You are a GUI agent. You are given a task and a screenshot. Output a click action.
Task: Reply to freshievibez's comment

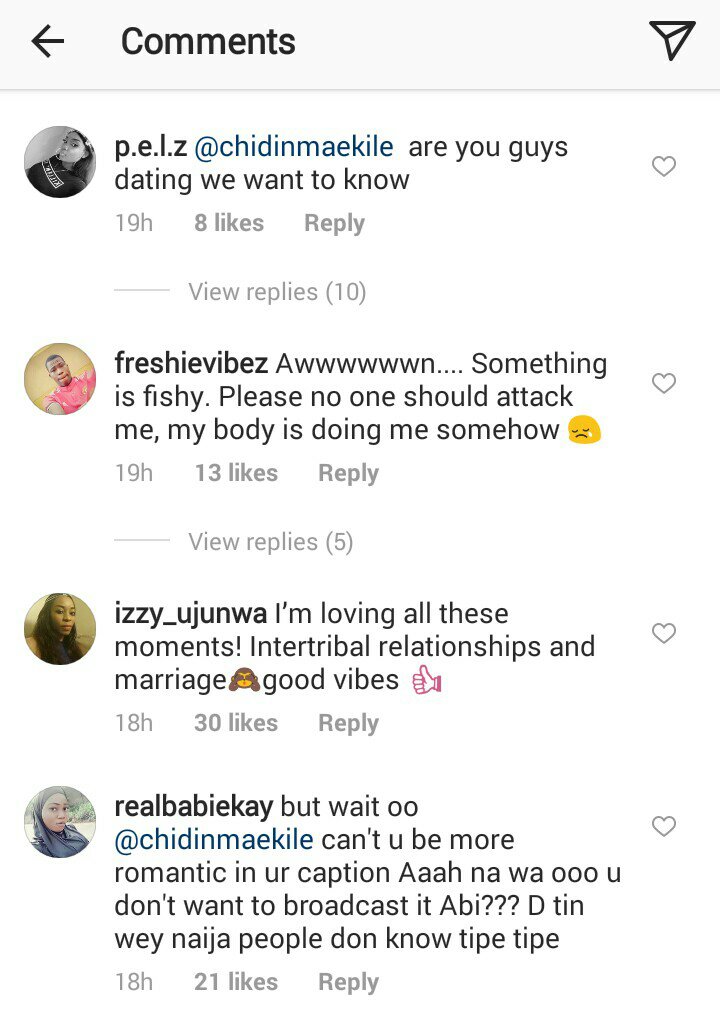(x=348, y=473)
